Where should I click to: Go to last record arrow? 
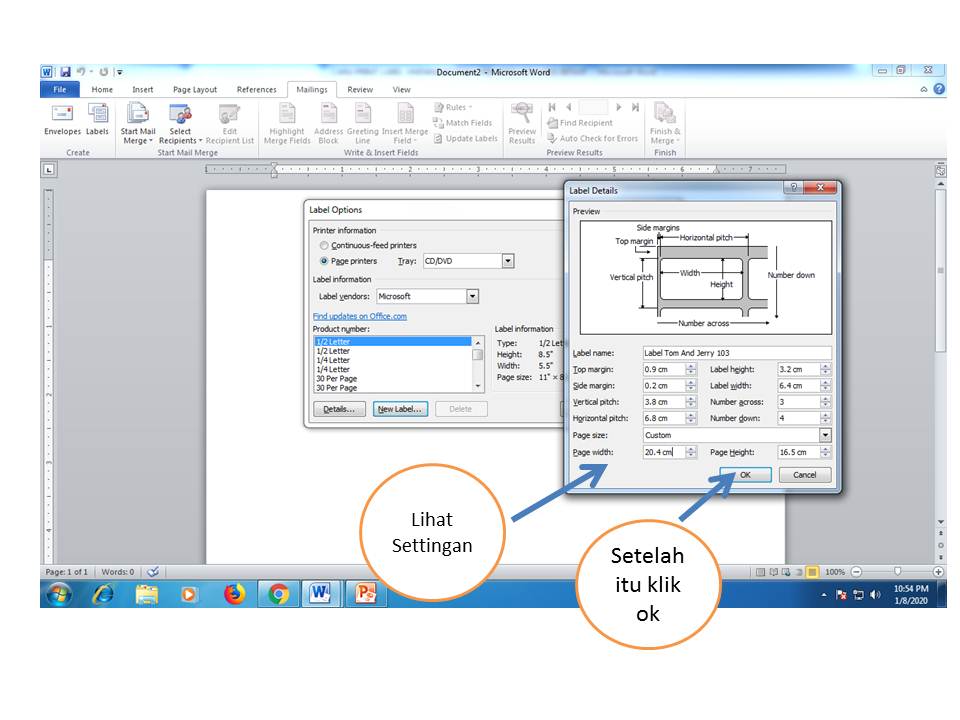tap(636, 107)
